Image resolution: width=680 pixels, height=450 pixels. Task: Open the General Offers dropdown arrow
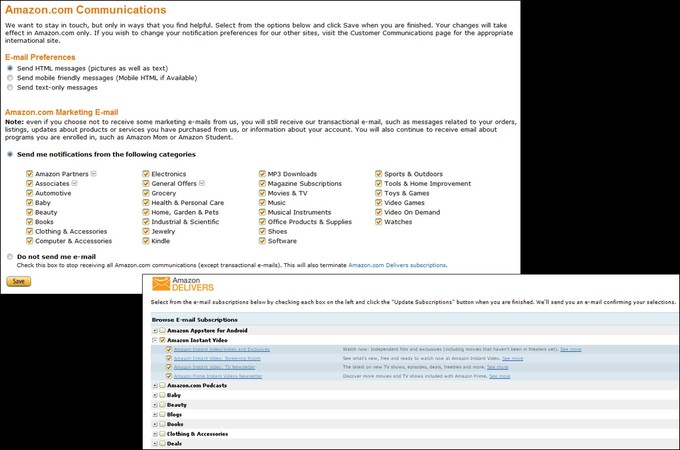[x=202, y=183]
